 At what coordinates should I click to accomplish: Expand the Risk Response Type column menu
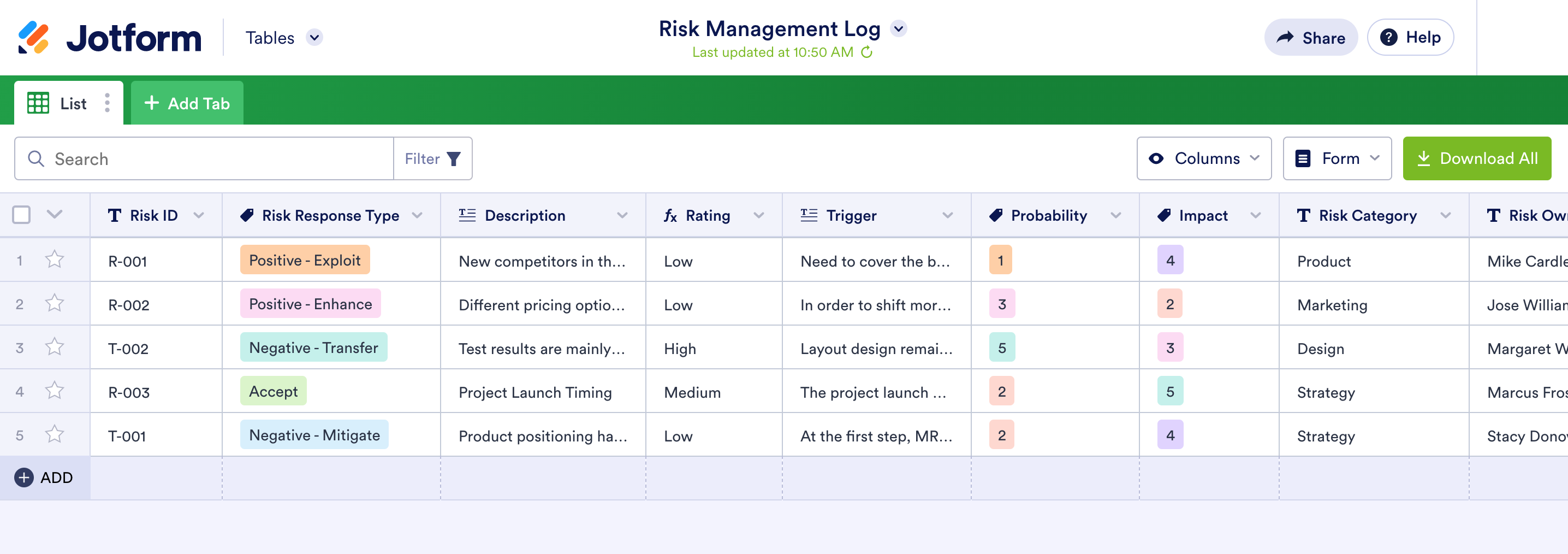point(417,215)
